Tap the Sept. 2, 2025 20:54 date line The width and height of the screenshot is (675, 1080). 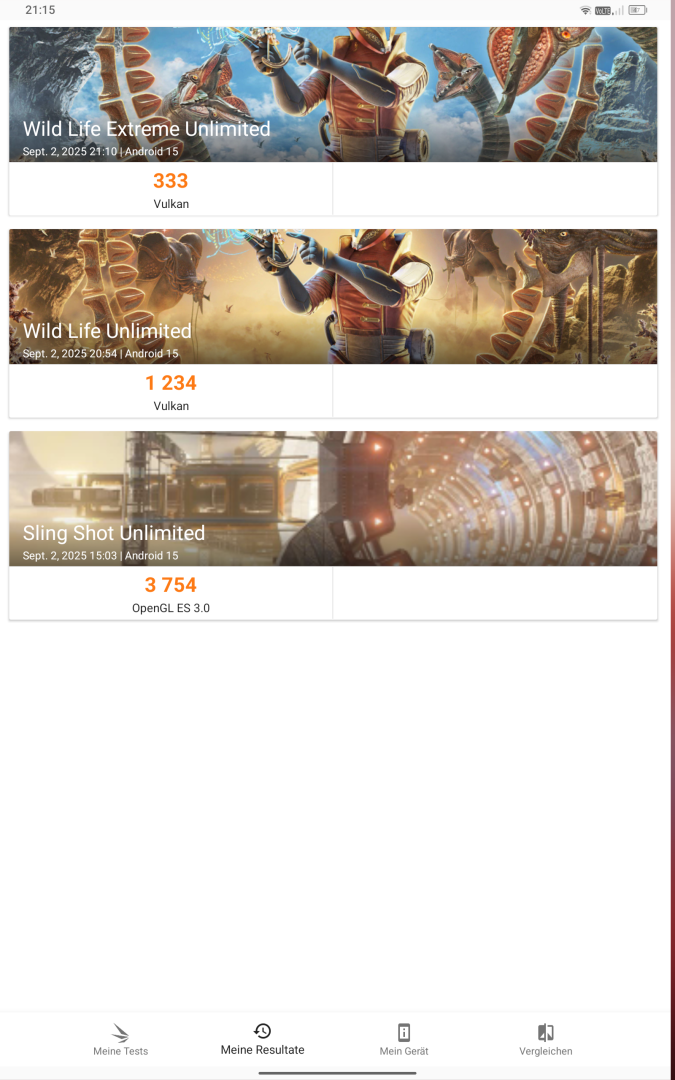[101, 353]
